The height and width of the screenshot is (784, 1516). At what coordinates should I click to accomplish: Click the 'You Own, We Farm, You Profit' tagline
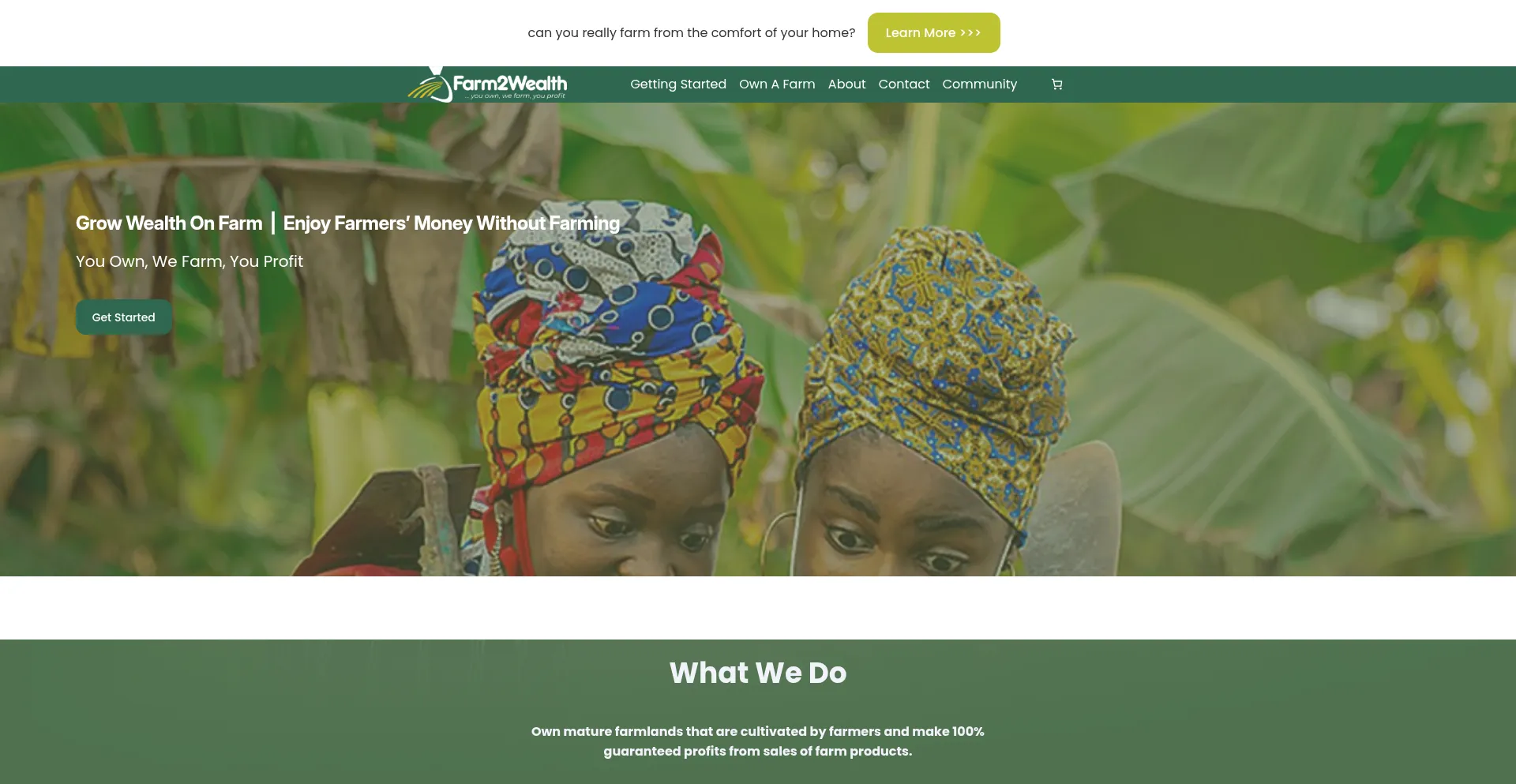point(189,261)
